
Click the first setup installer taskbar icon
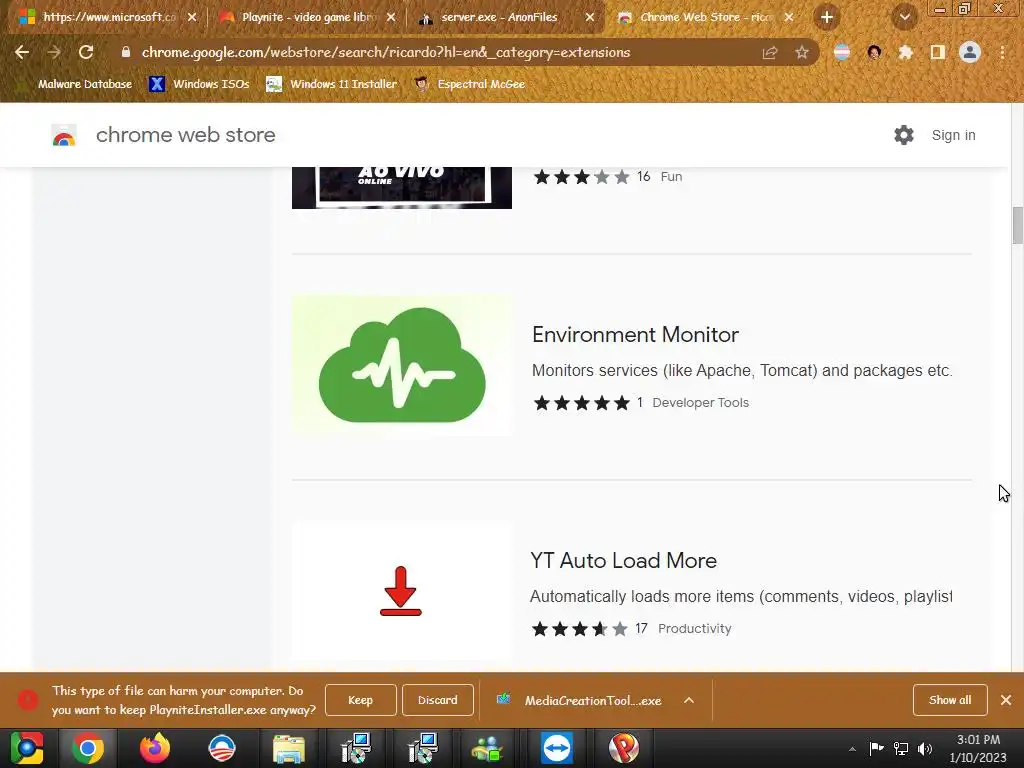tap(356, 748)
